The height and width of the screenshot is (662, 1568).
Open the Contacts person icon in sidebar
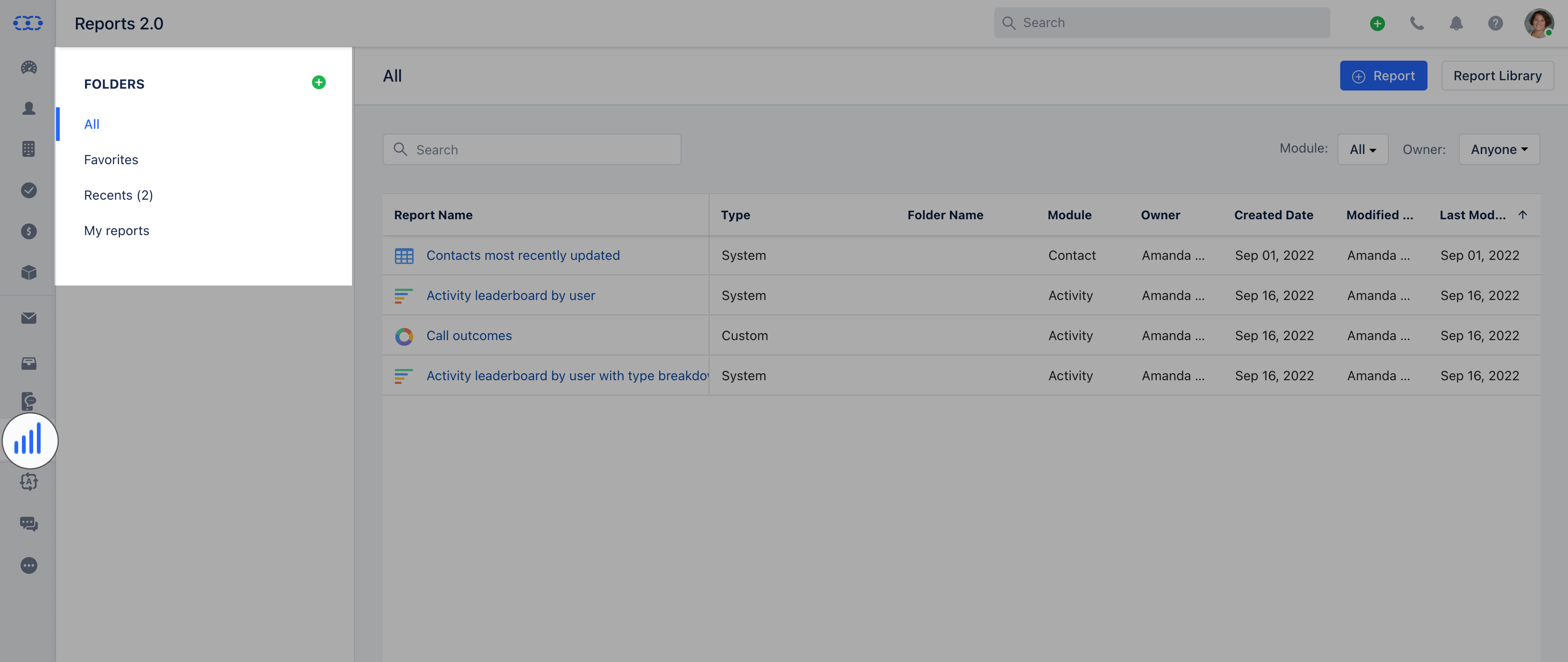(28, 108)
